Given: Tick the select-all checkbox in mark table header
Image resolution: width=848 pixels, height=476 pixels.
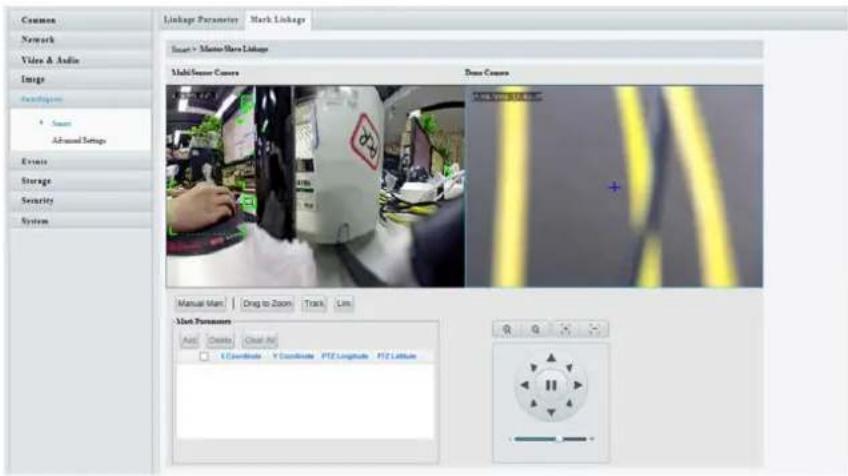Looking at the screenshot, I should [204, 356].
